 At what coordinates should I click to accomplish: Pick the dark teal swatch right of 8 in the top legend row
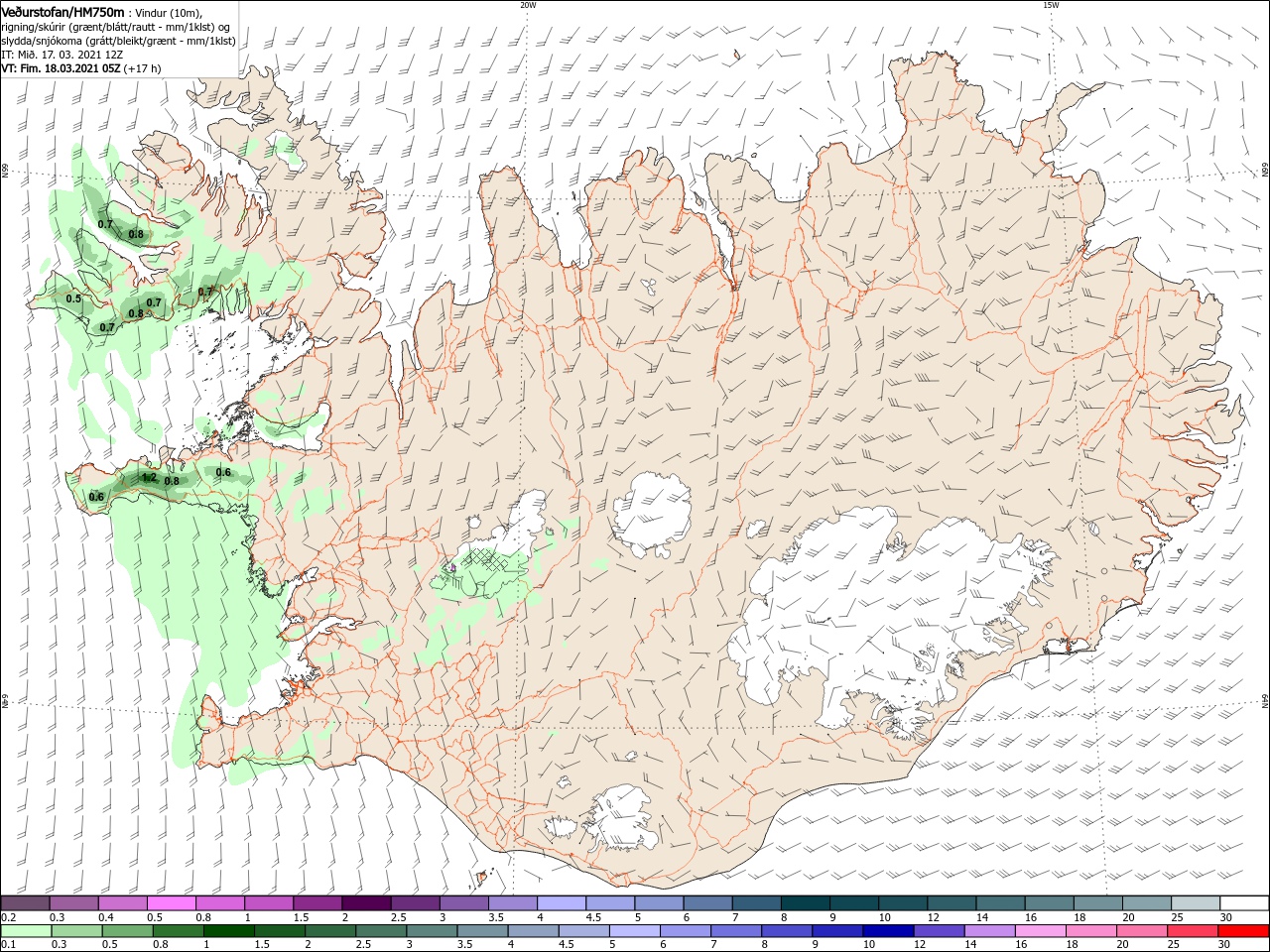click(805, 903)
